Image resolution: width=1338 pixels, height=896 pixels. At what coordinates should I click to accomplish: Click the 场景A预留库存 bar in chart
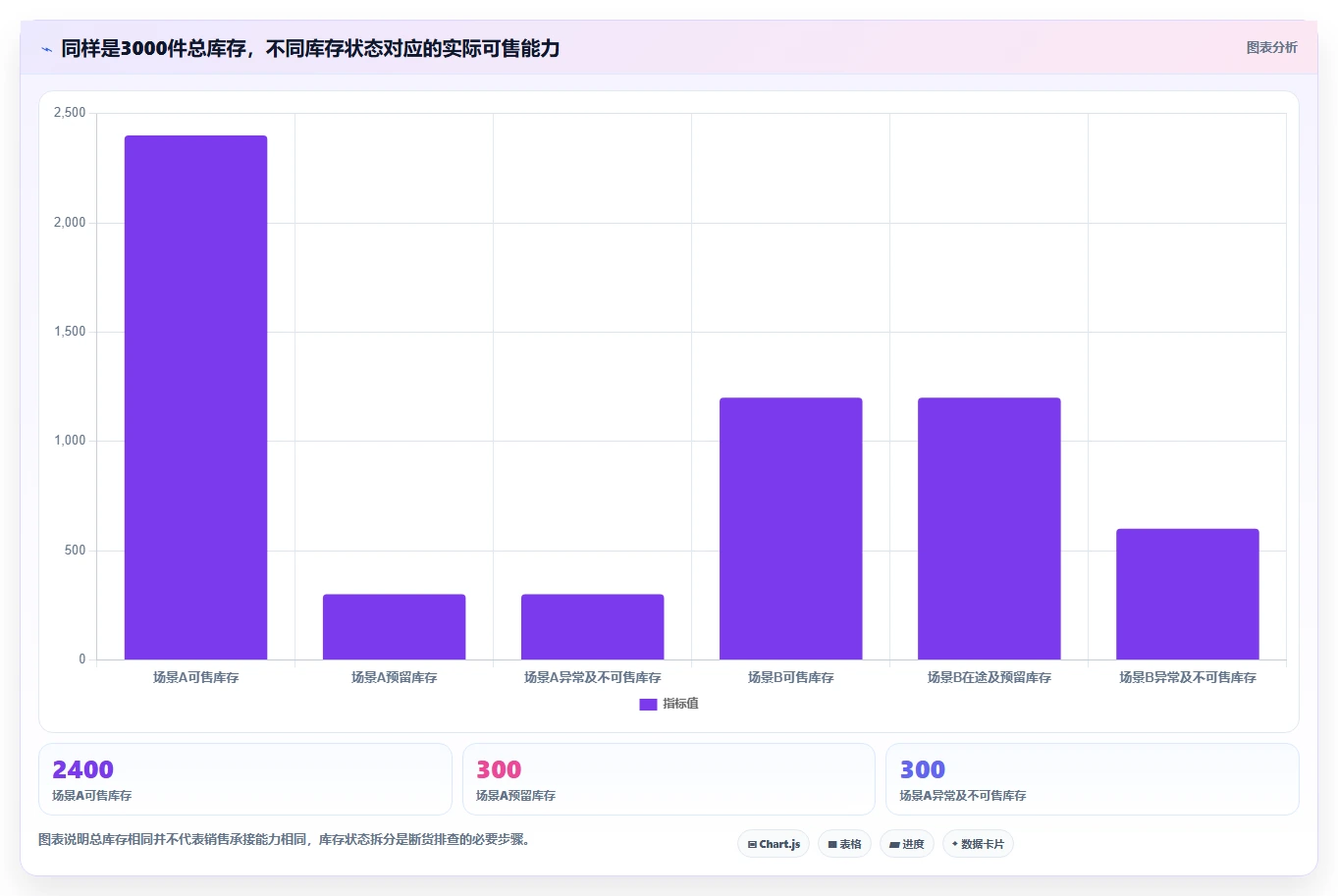[394, 627]
